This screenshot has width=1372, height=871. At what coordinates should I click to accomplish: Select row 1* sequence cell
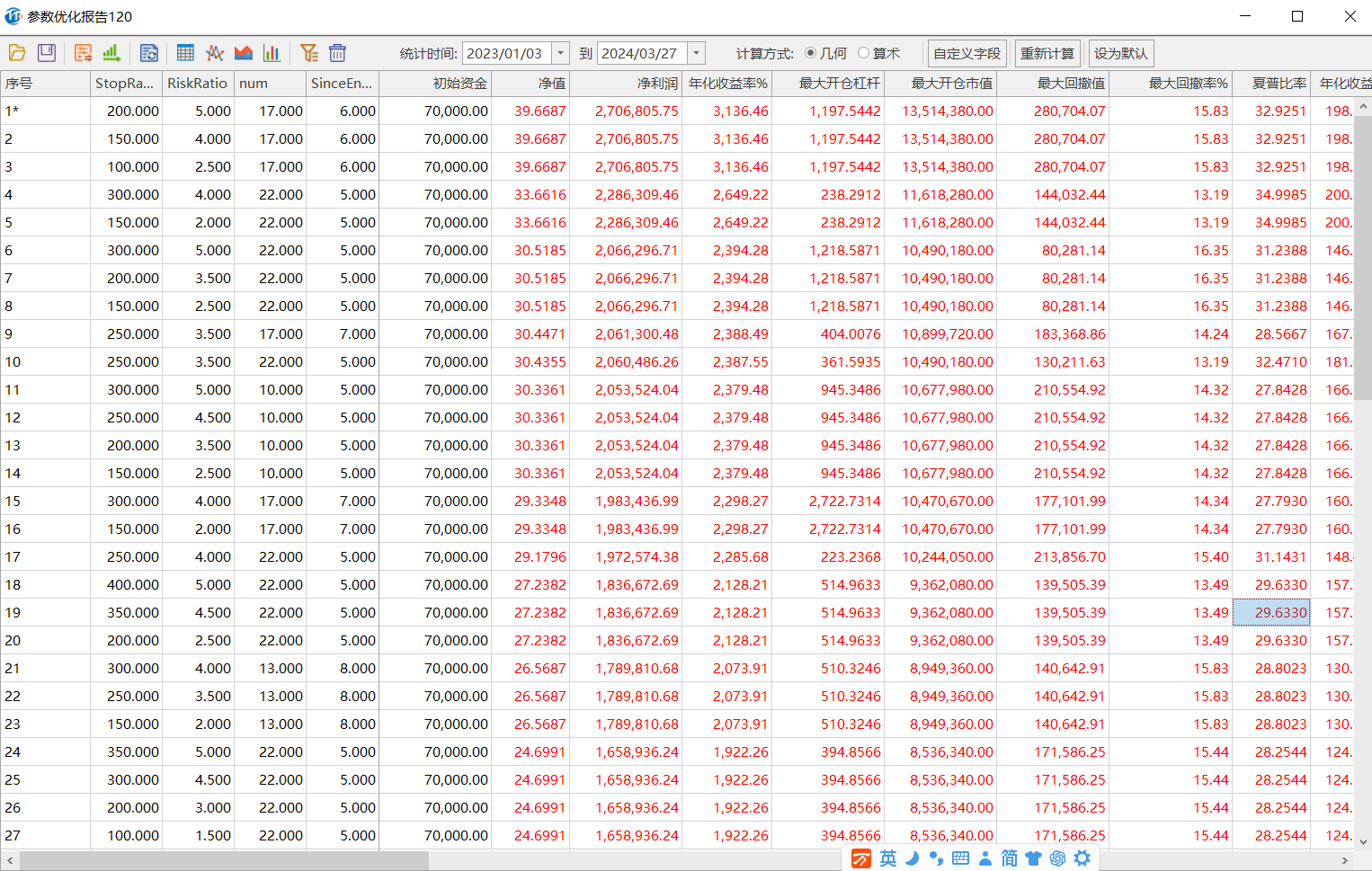(x=45, y=111)
